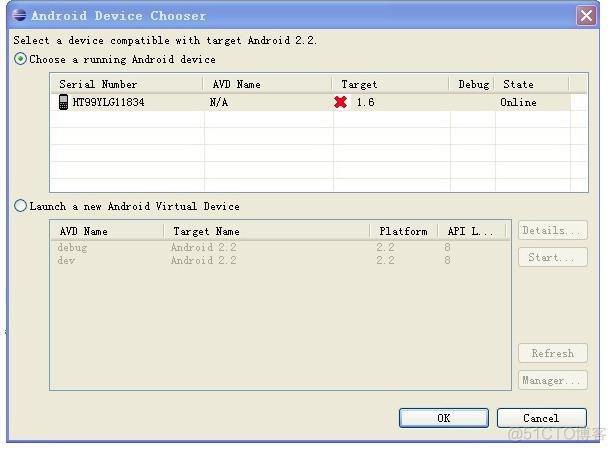Viewport: 616px width, 452px height.
Task: Click the AVD Name header in virtual device table
Action: tap(107, 231)
